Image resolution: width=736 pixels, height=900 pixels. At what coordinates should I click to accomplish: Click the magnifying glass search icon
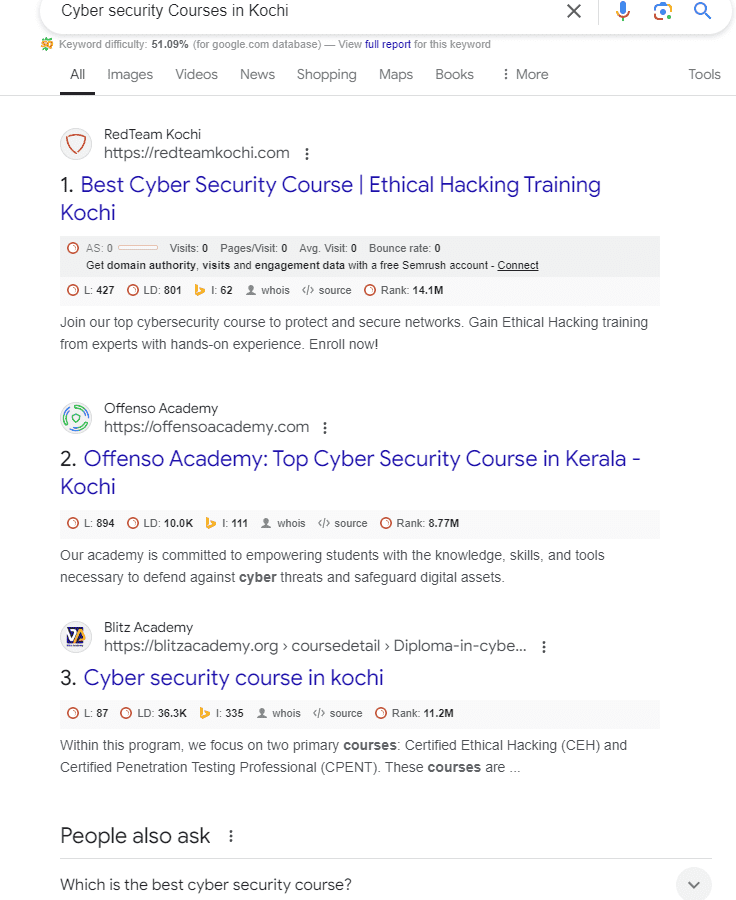click(x=702, y=12)
